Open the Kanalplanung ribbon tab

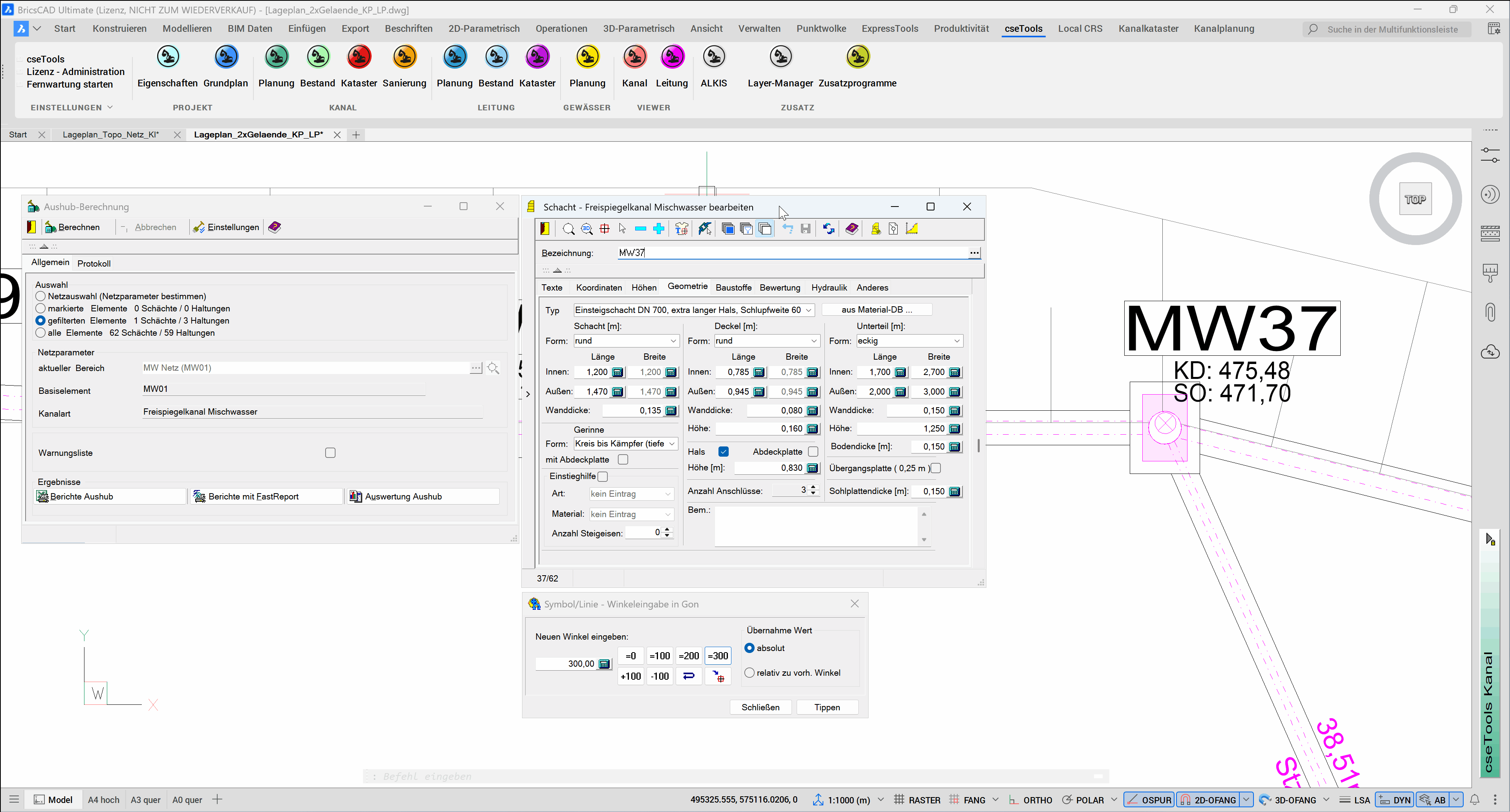tap(1223, 29)
